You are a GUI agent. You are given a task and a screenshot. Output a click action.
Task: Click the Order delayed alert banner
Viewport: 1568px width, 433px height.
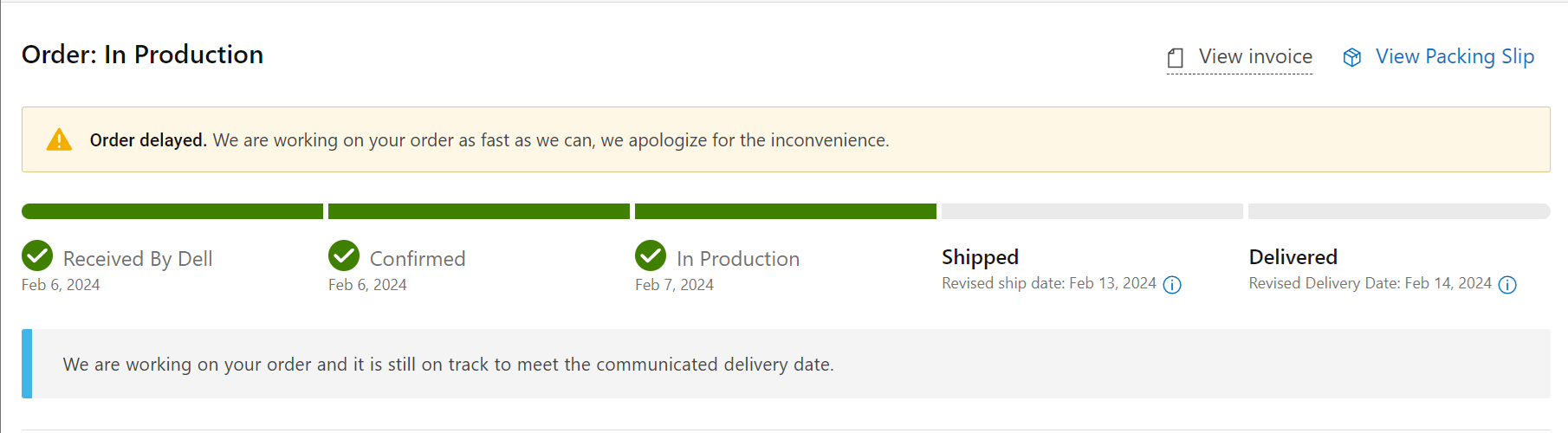click(786, 139)
